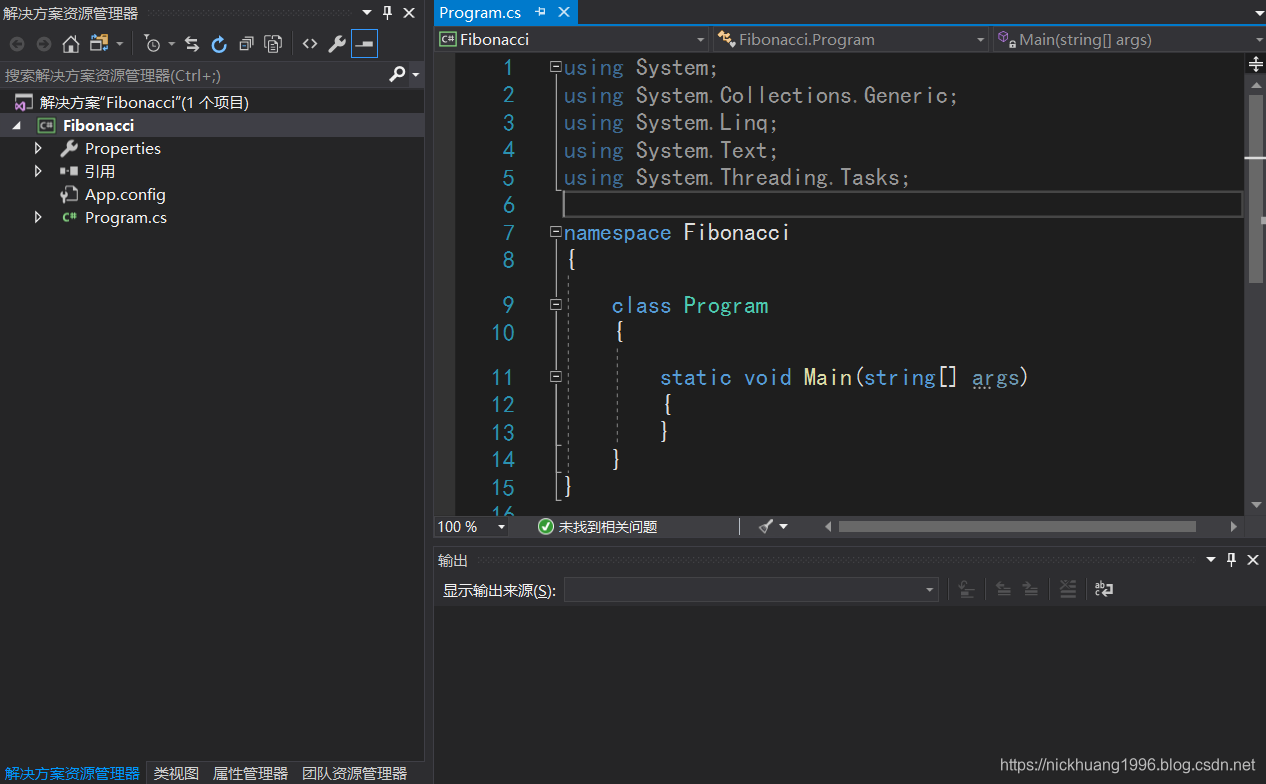Collapse the using directives block
Viewport: 1266px width, 784px height.
(x=555, y=65)
